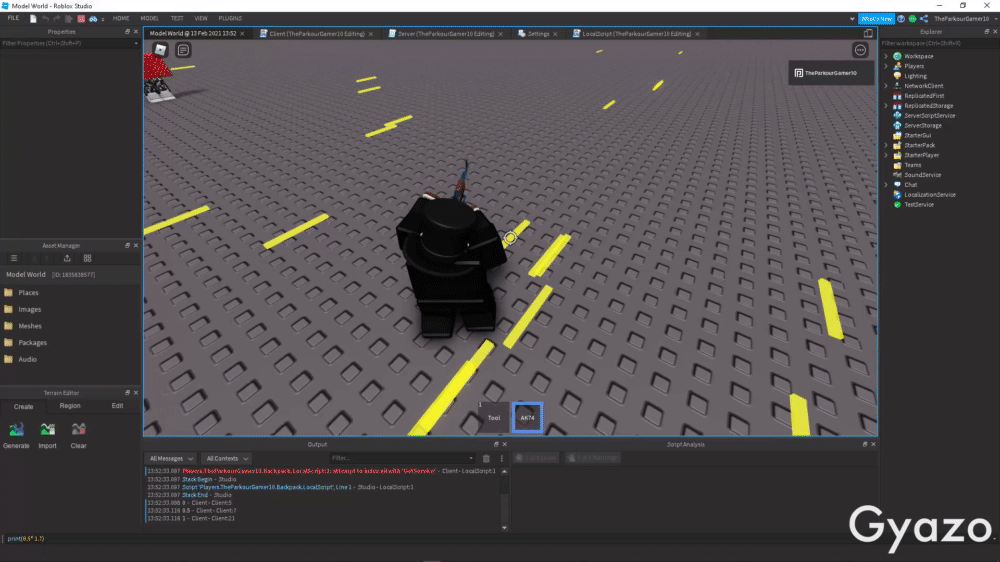The height and width of the screenshot is (562, 1000).
Task: Switch Asset Manager to grid view icon
Action: coord(87,258)
